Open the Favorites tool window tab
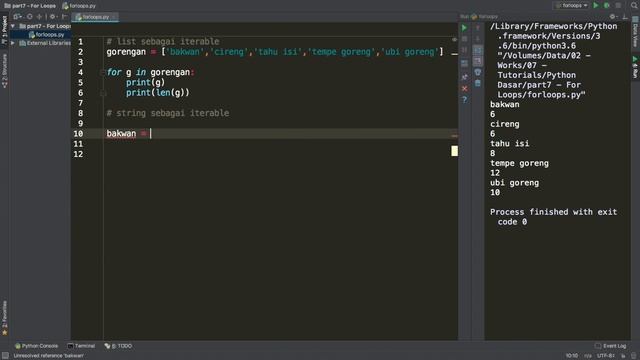 pos(4,318)
